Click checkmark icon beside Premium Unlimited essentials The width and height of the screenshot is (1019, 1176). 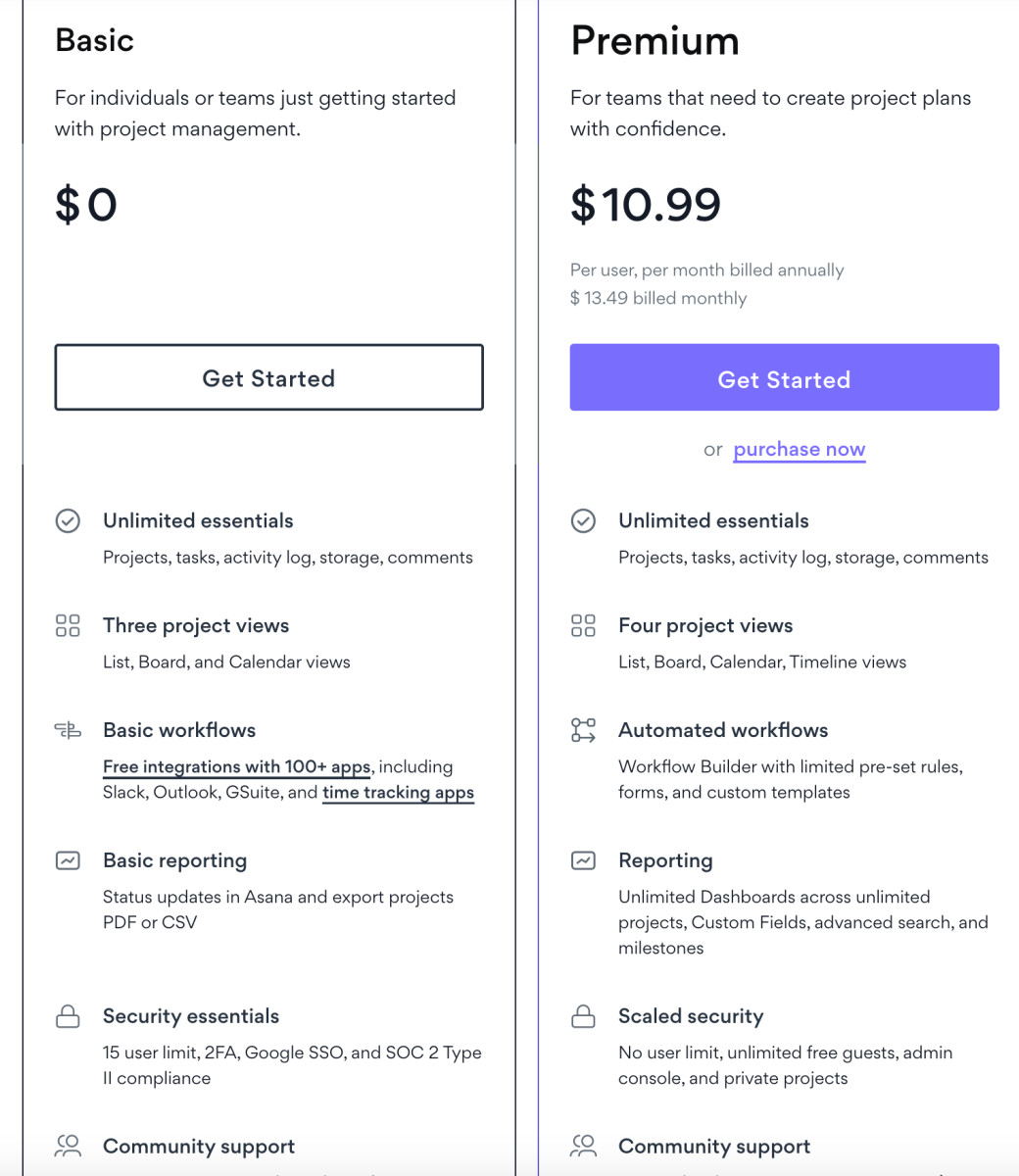[583, 520]
